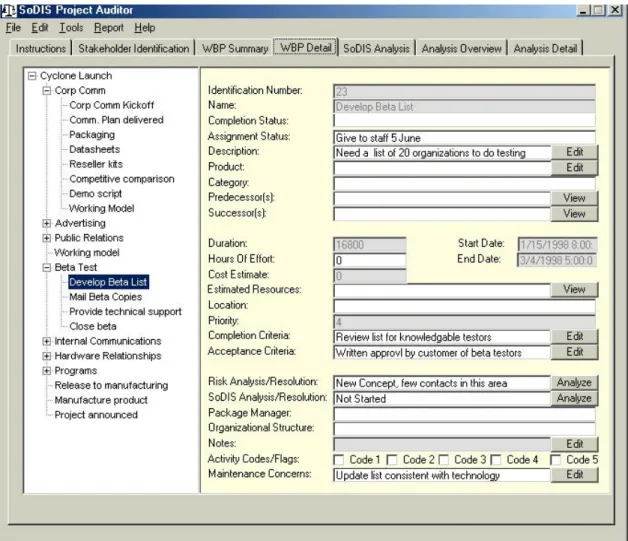Click the Package Manager field
Screen dimensions: 628x541
(x=464, y=414)
